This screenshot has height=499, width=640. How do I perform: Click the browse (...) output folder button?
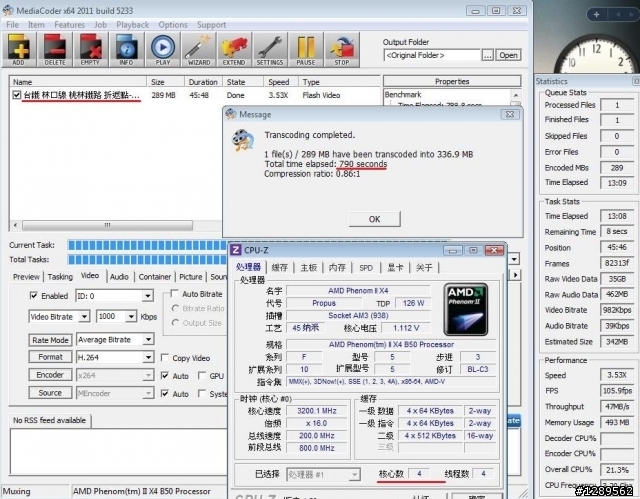tap(488, 55)
